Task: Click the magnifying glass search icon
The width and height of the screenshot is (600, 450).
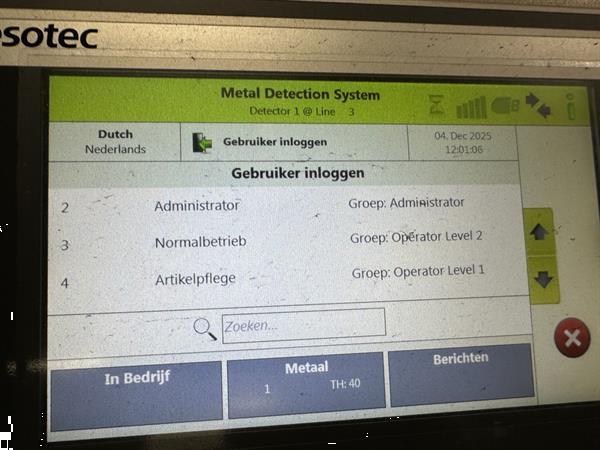Action: 205,329
